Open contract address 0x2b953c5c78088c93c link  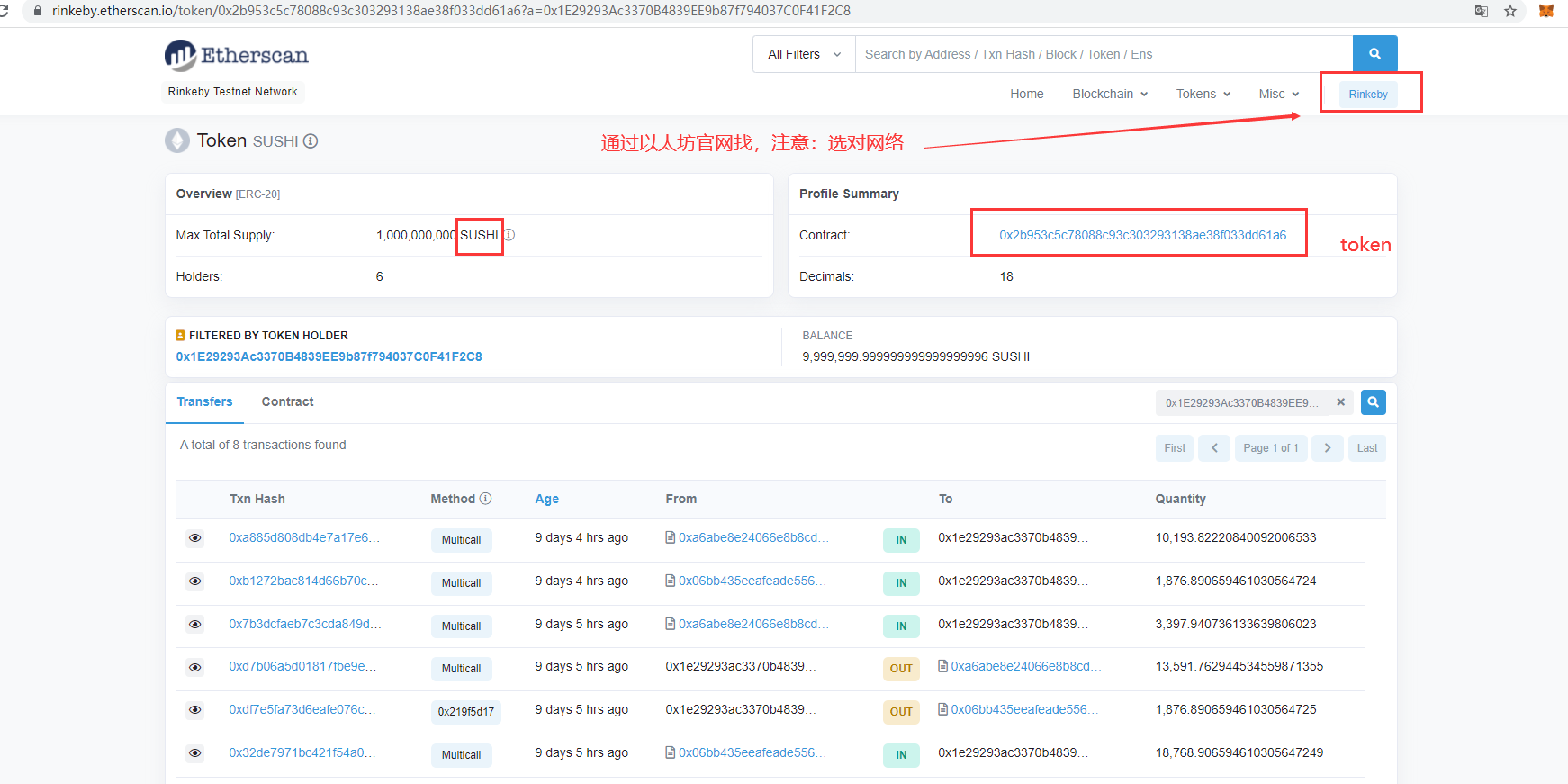1143,235
